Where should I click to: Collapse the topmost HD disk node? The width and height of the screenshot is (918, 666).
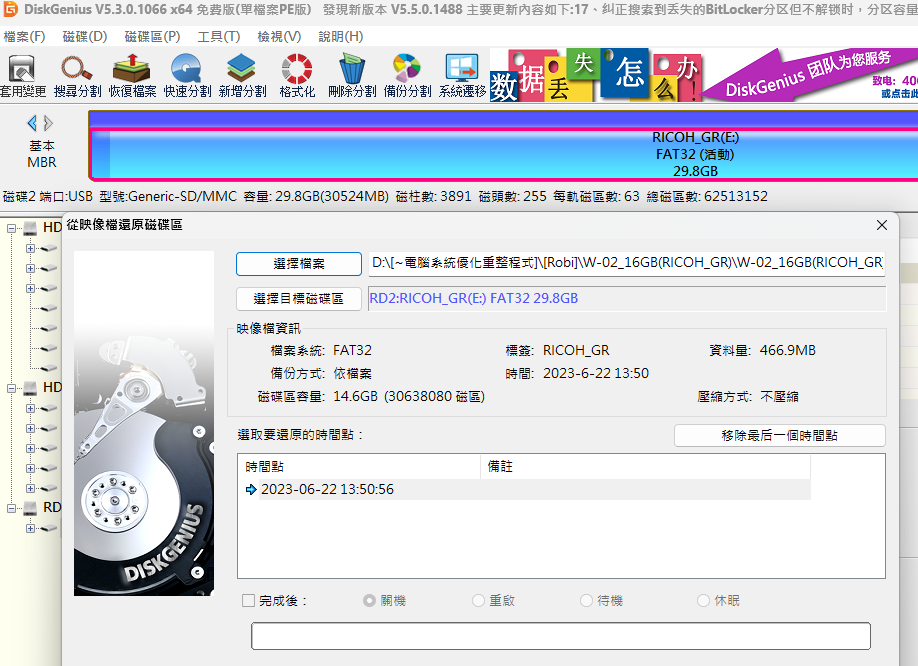click(11, 228)
